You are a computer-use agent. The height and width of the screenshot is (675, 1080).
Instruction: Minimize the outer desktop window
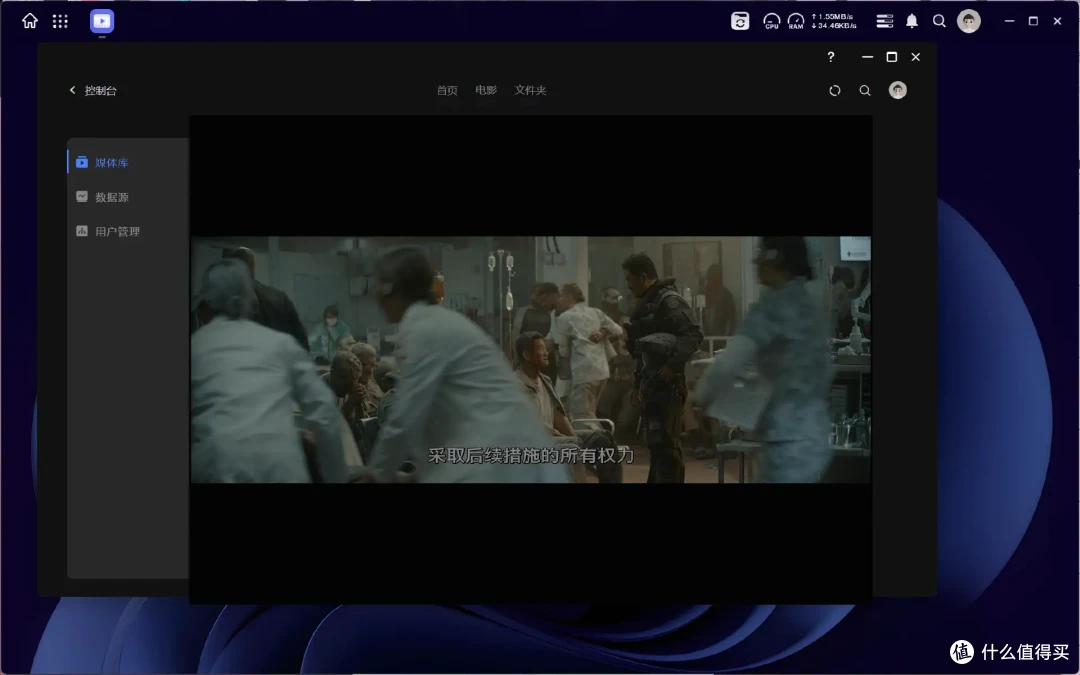coord(1009,21)
